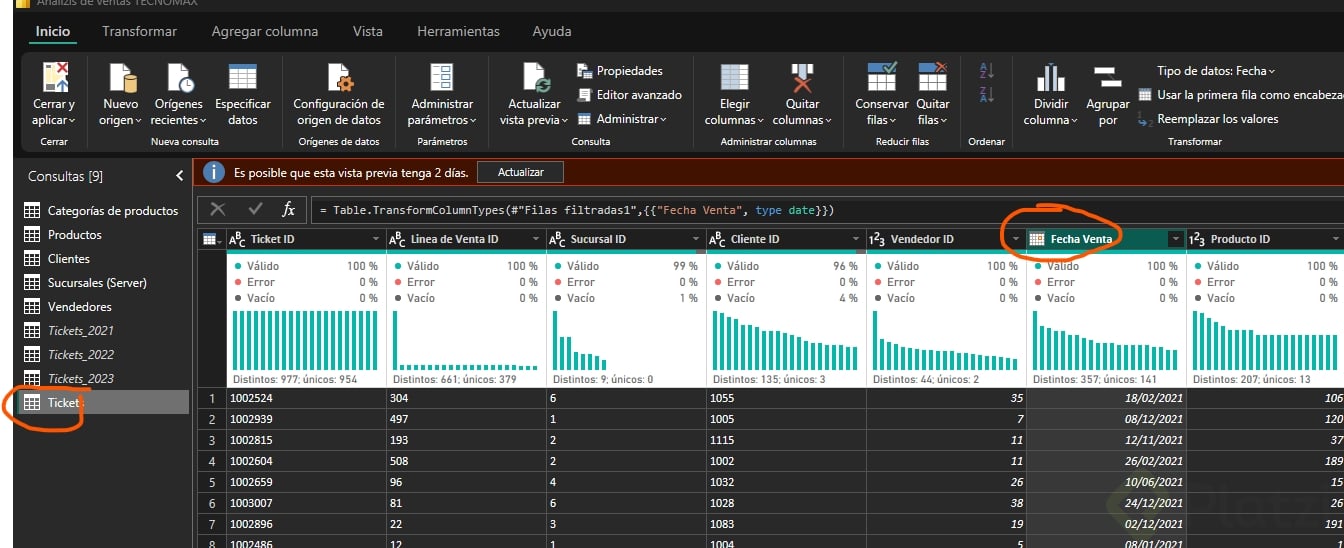
Task: Open Fecha Venta column filter dropdown
Action: pyautogui.click(x=1176, y=239)
